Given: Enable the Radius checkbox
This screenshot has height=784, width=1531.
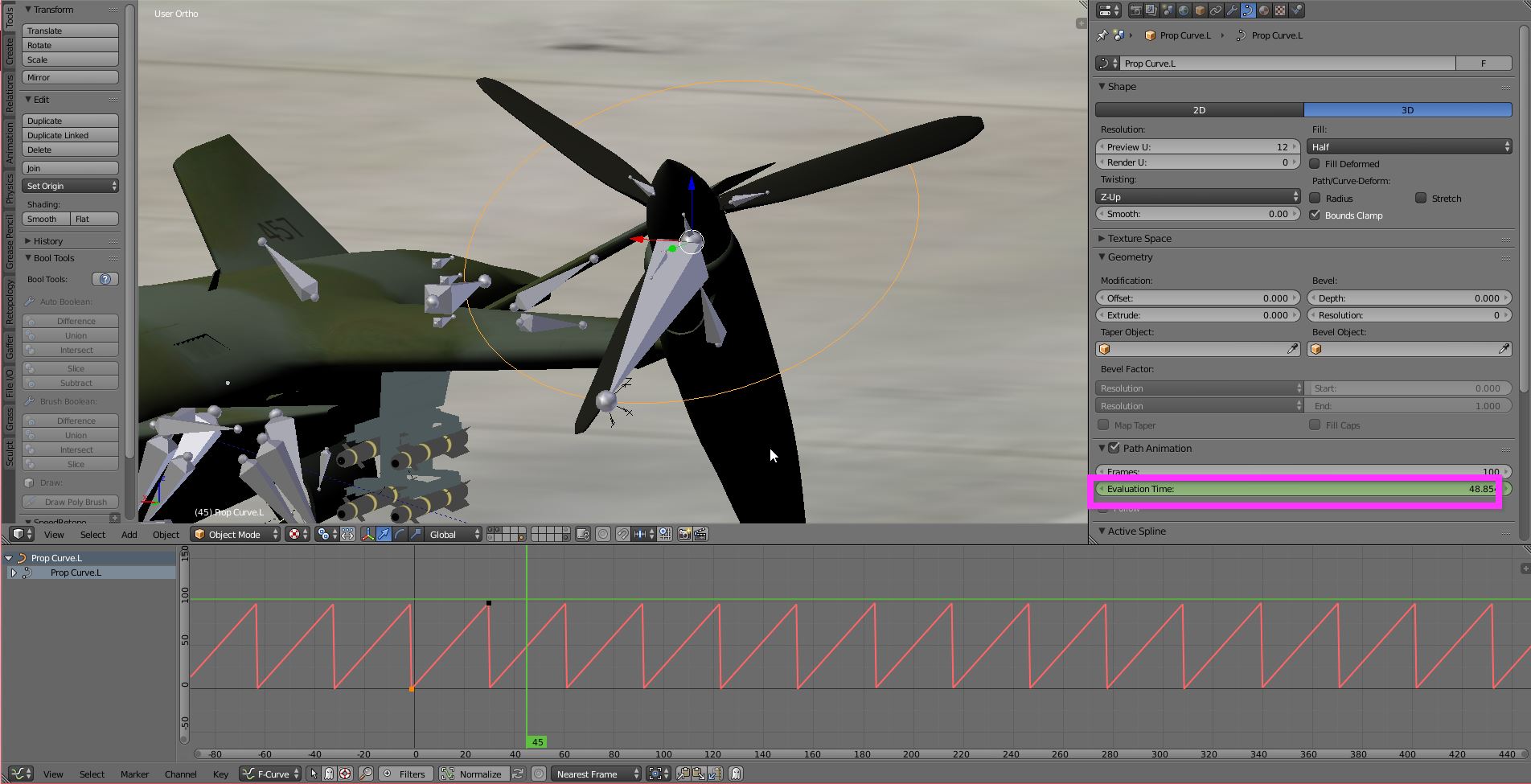Looking at the screenshot, I should pos(1315,198).
